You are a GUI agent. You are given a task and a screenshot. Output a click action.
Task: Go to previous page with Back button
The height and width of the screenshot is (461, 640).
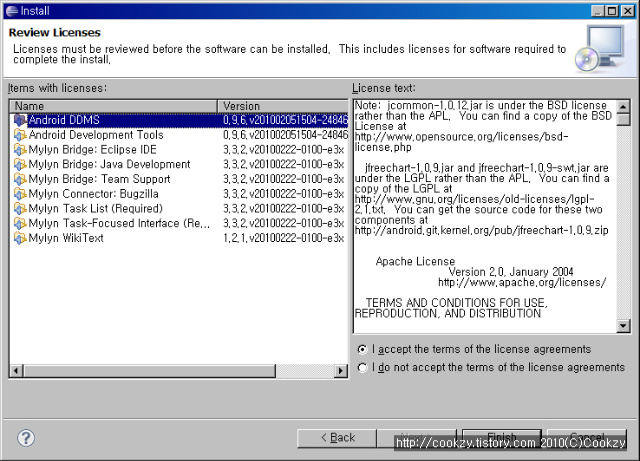pos(337,438)
